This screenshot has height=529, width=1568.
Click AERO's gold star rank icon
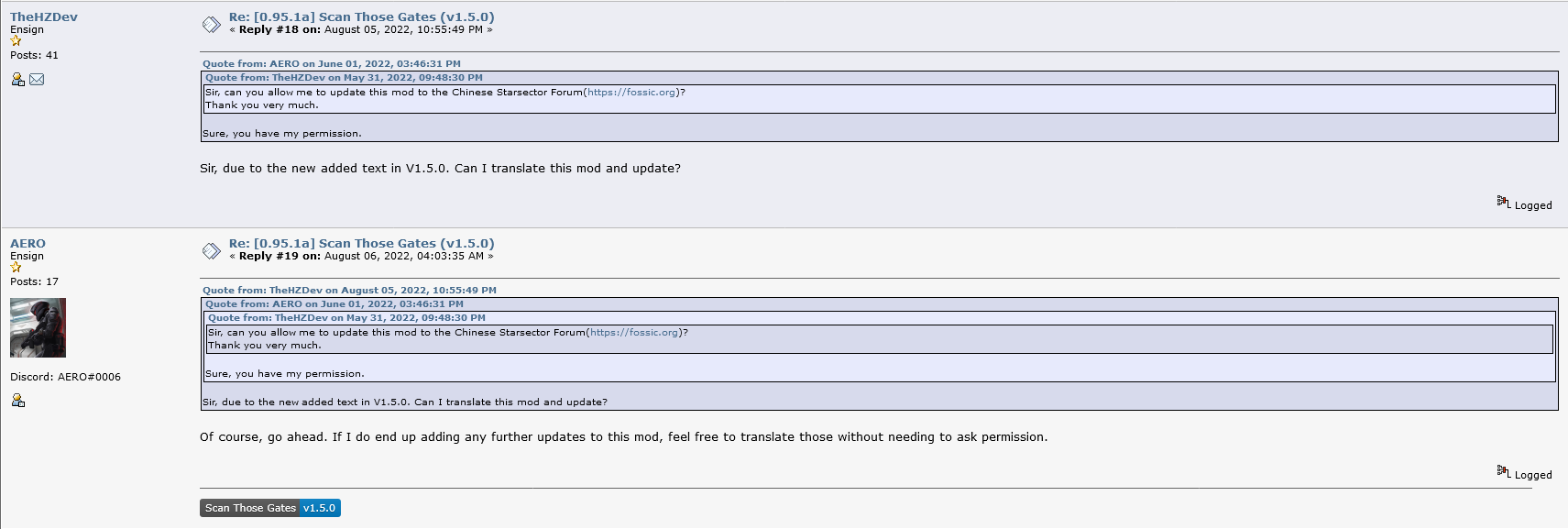[16, 268]
